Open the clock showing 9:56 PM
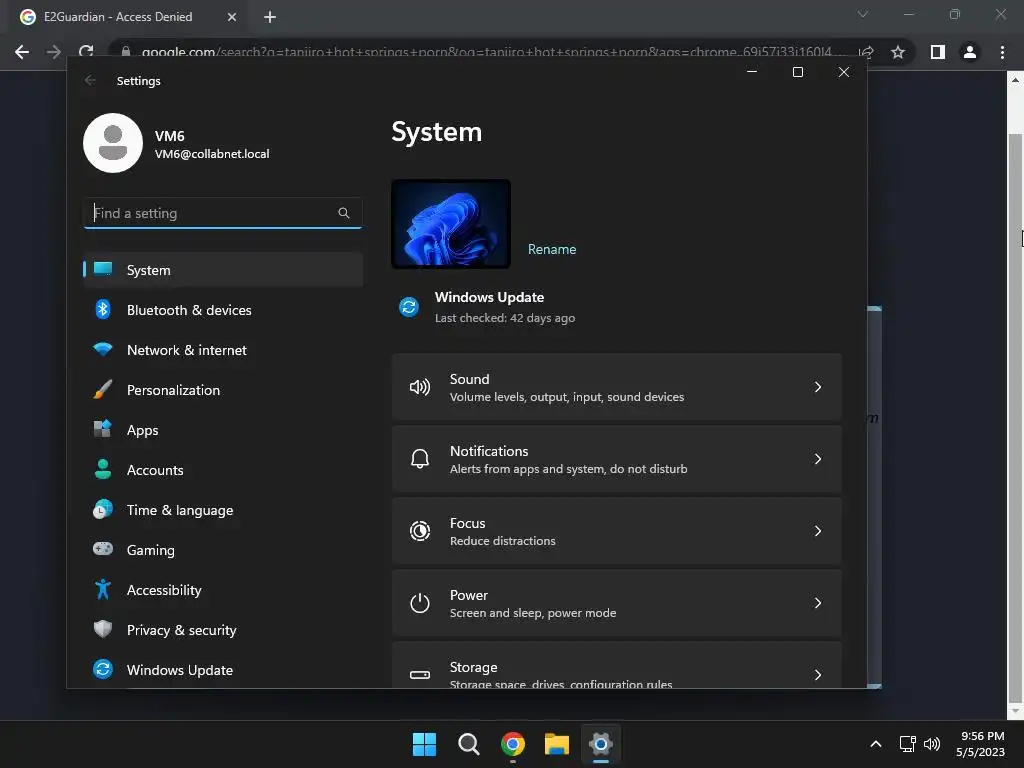This screenshot has height=768, width=1024. pyautogui.click(x=980, y=744)
